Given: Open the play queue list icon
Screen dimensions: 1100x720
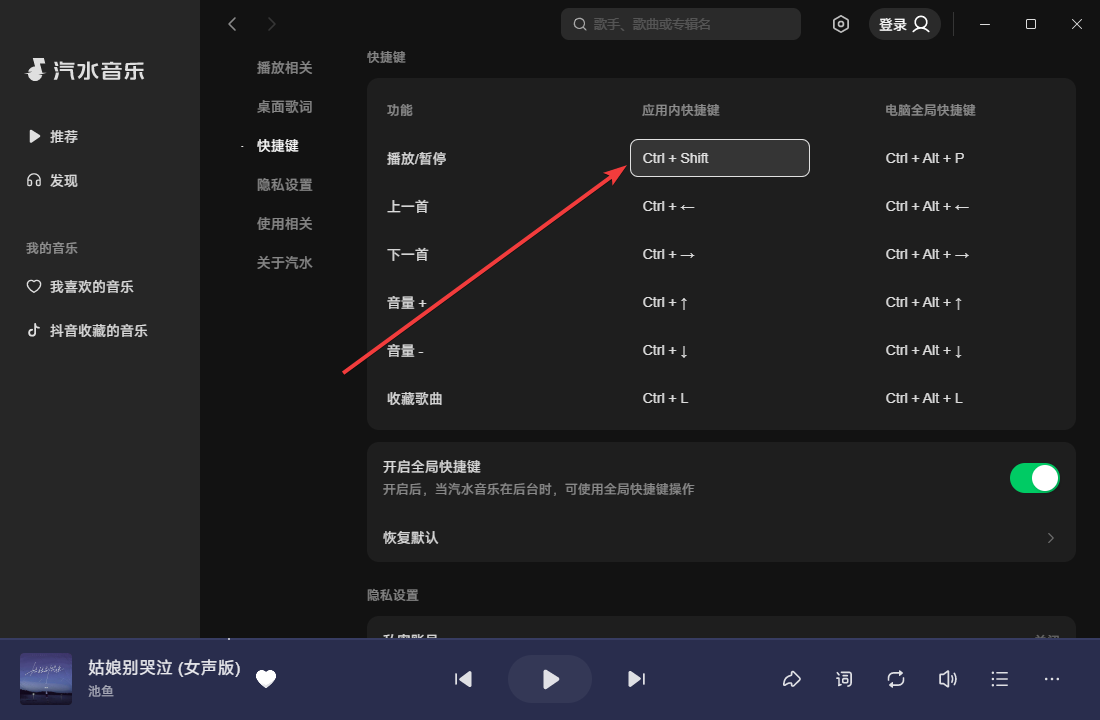Looking at the screenshot, I should tap(999, 679).
